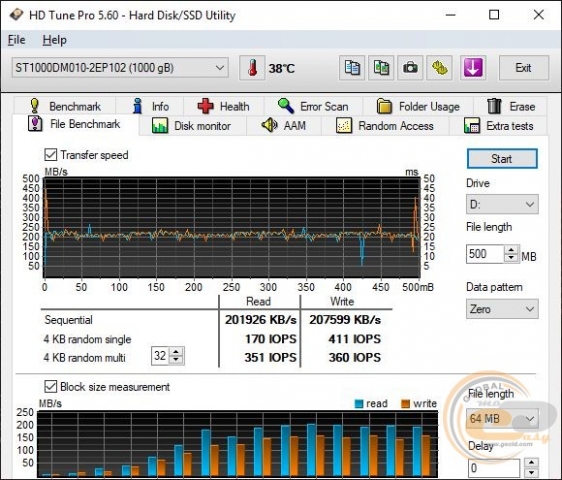The width and height of the screenshot is (562, 480).
Task: Switch to the Disk monitor tab
Action: pyautogui.click(x=192, y=126)
